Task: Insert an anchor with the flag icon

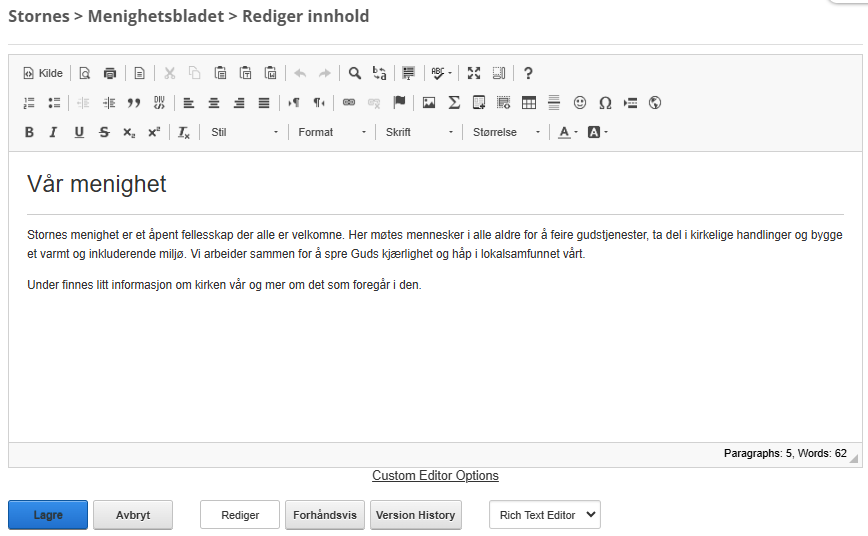Action: point(399,103)
